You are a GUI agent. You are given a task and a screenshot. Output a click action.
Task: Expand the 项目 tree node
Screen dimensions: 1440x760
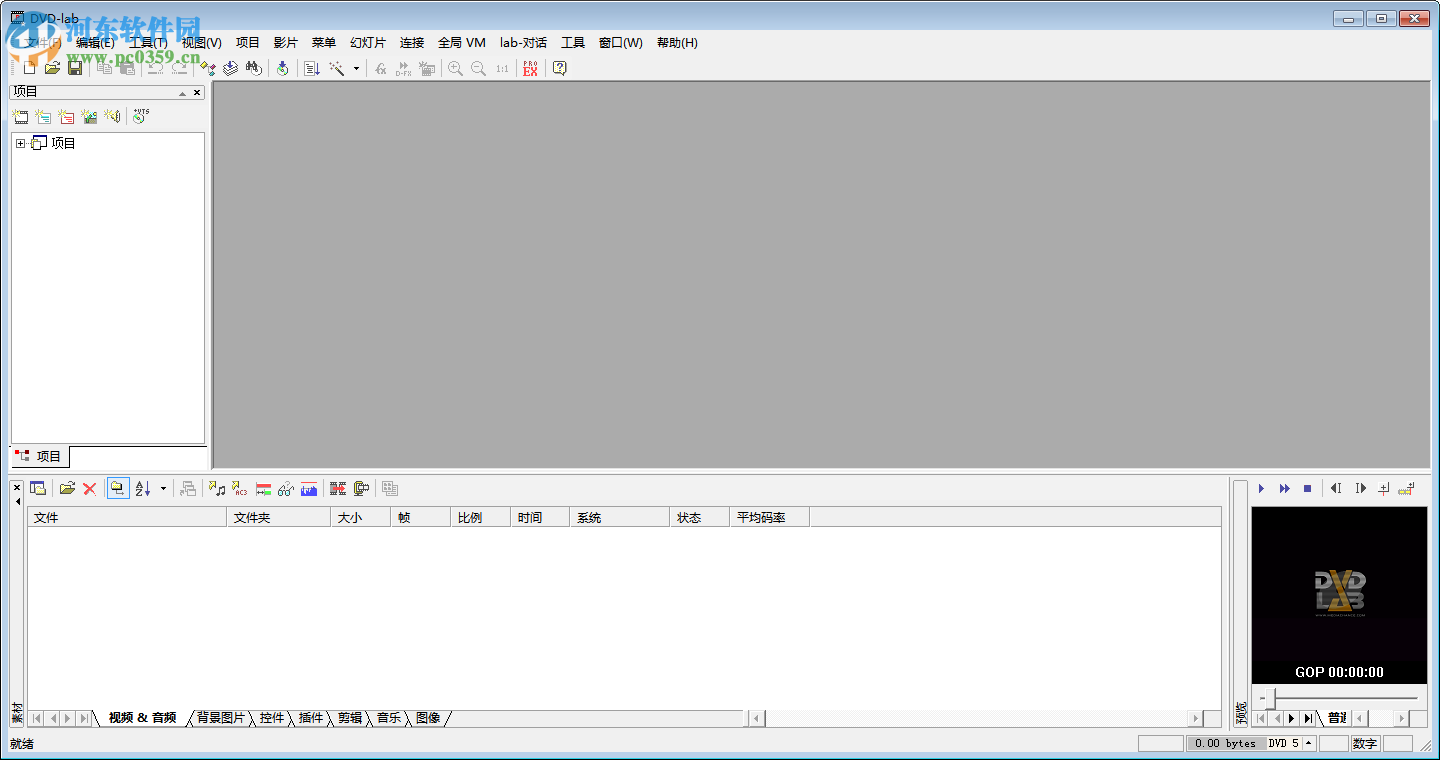21,144
